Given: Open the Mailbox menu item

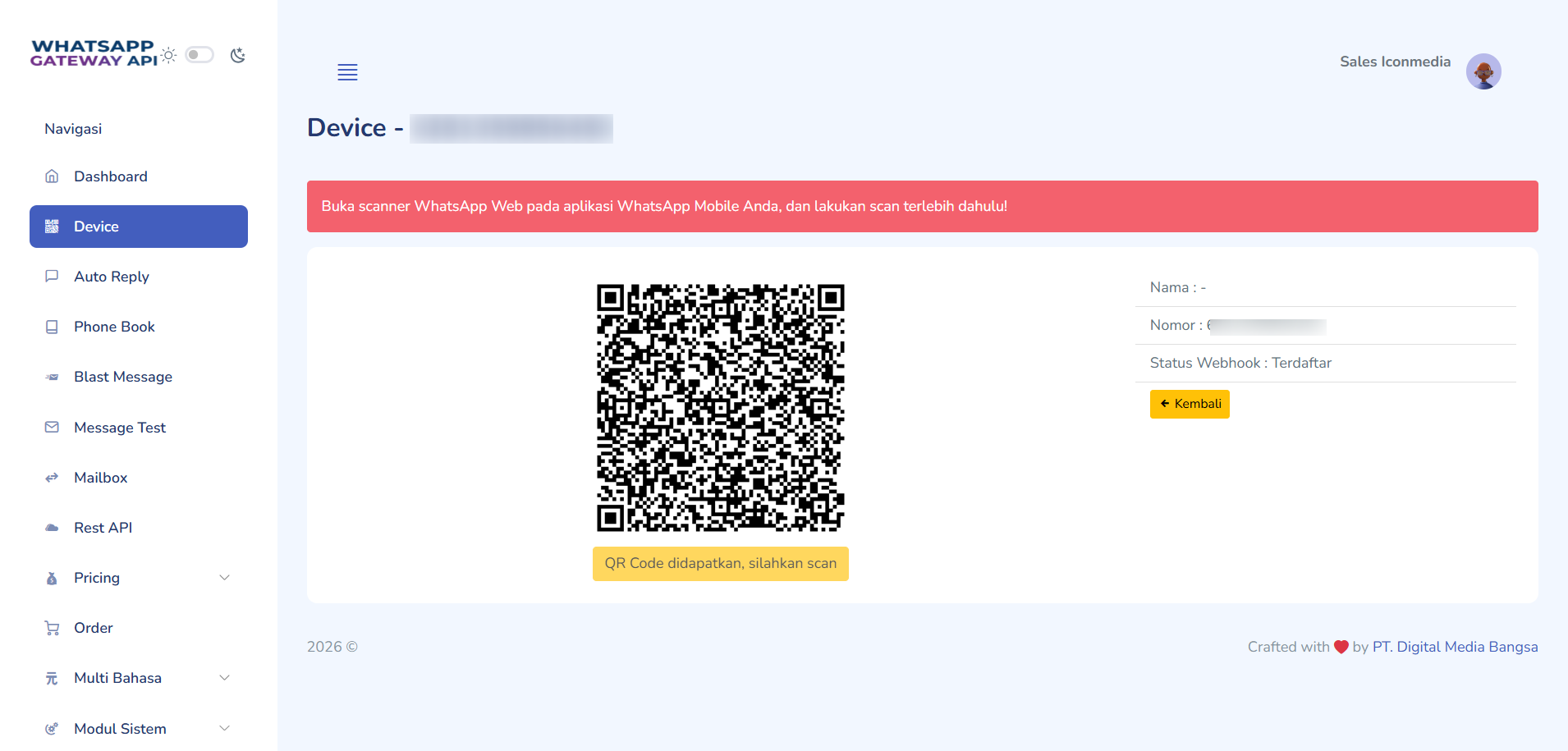Looking at the screenshot, I should (x=139, y=478).
